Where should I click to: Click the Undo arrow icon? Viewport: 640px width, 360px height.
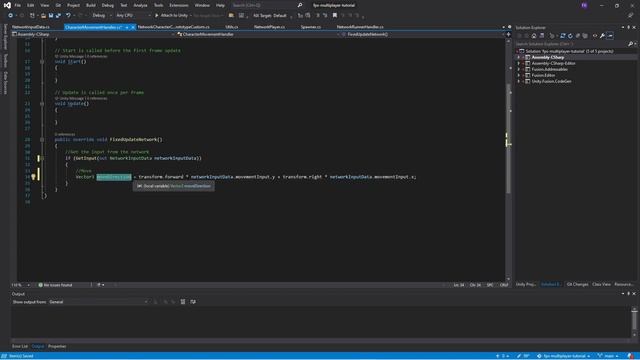68,16
